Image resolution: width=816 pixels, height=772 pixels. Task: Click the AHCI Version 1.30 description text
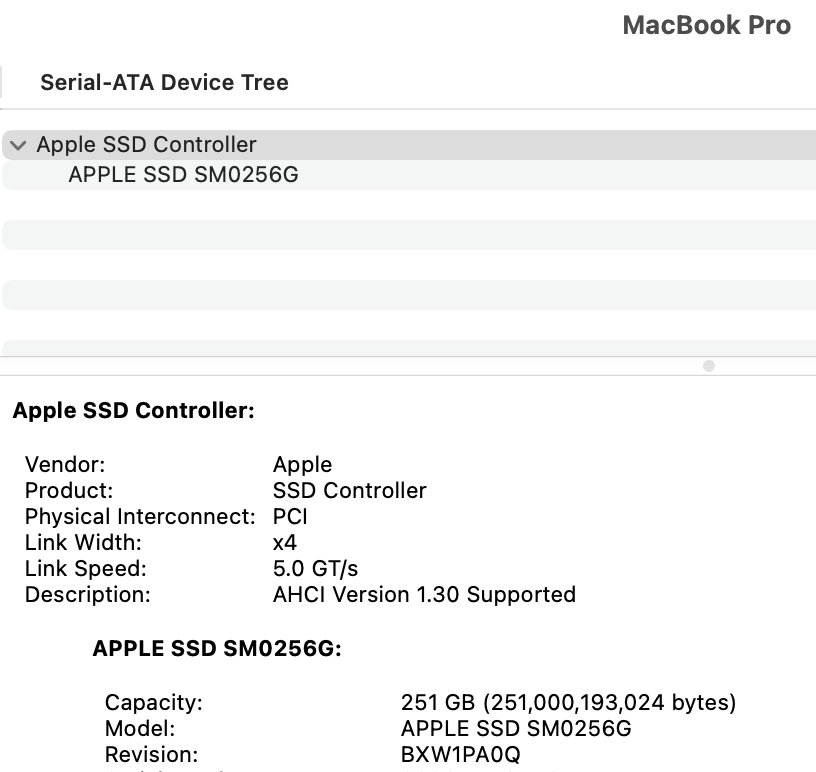[x=425, y=595]
